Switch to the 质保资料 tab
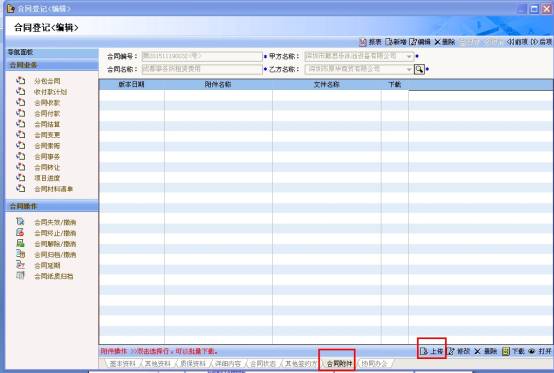 pyautogui.click(x=193, y=363)
